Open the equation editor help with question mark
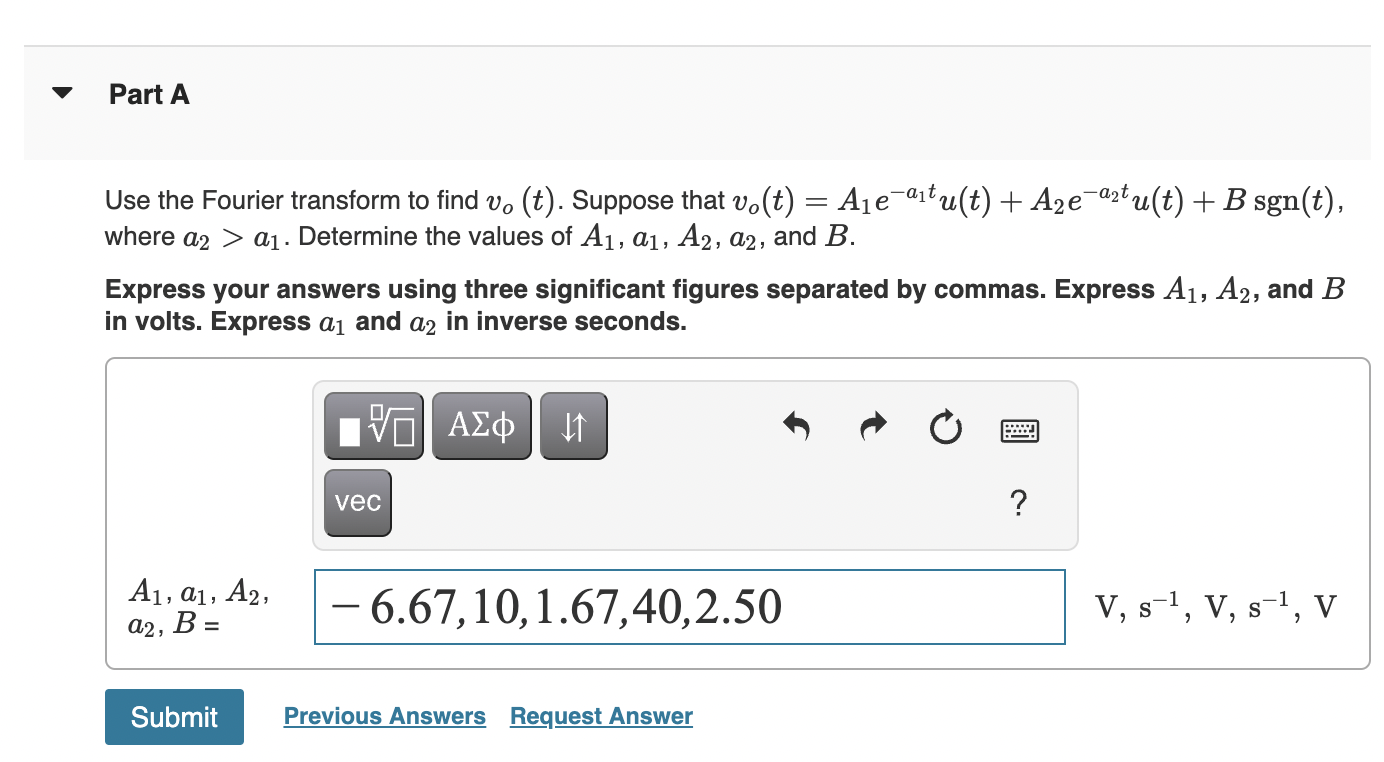 tap(1017, 504)
